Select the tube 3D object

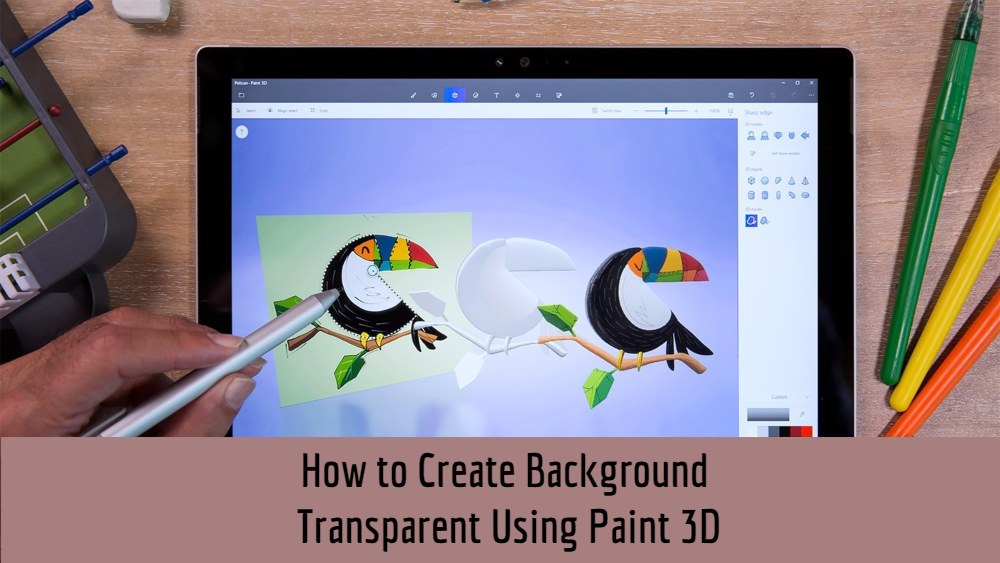pyautogui.click(x=765, y=195)
